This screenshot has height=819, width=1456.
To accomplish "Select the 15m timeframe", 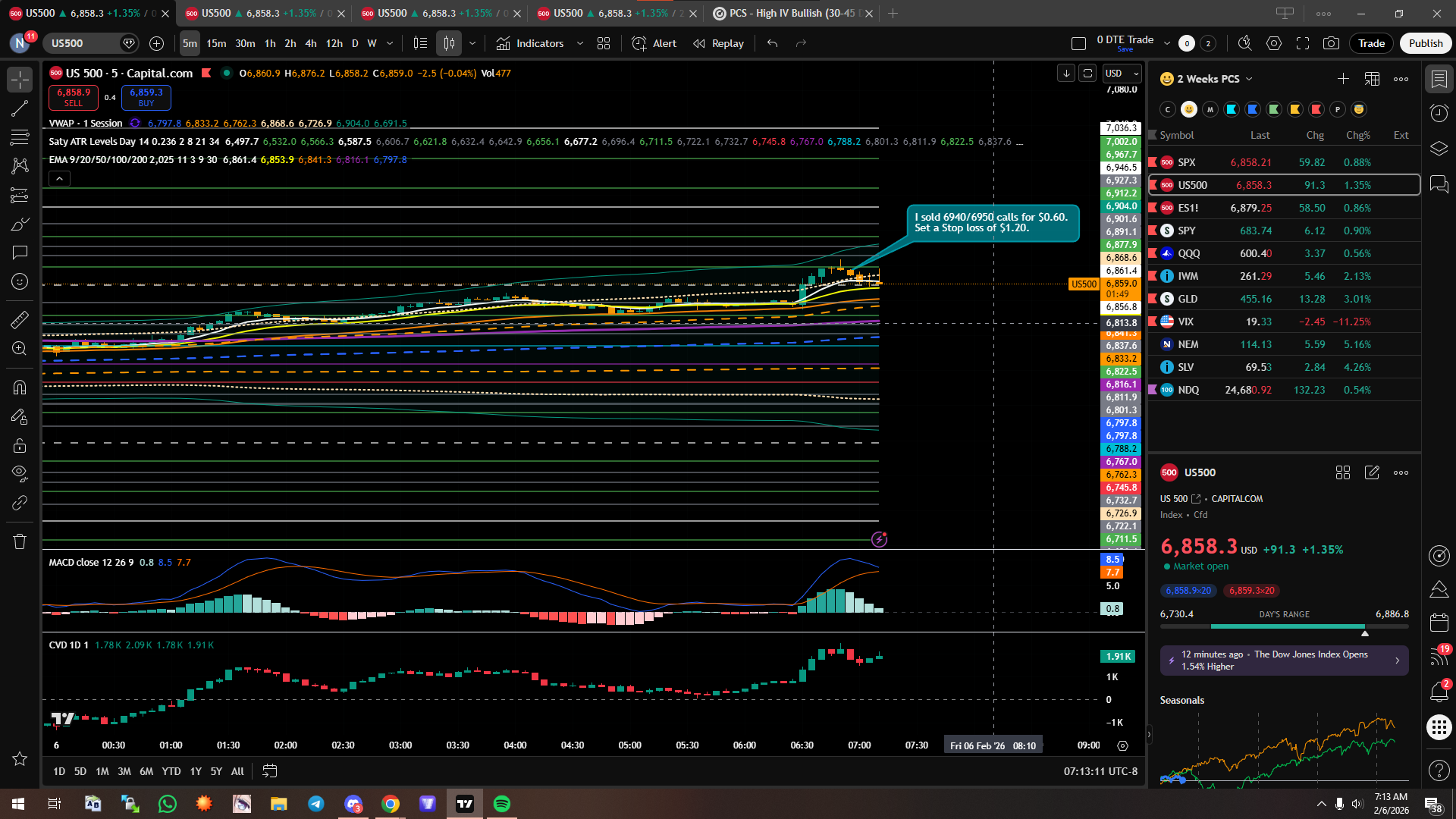I will (x=216, y=43).
